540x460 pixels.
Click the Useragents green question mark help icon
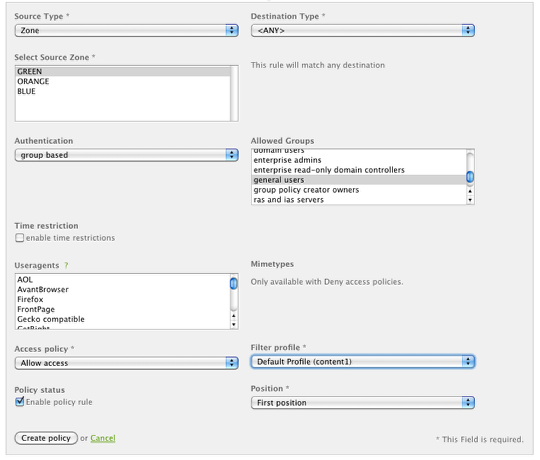[66, 265]
